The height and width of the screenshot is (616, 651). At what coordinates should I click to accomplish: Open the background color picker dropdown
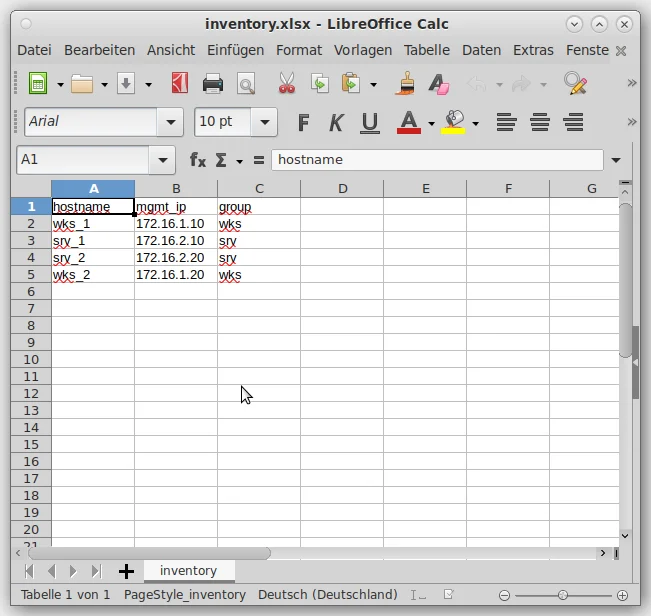tap(476, 123)
